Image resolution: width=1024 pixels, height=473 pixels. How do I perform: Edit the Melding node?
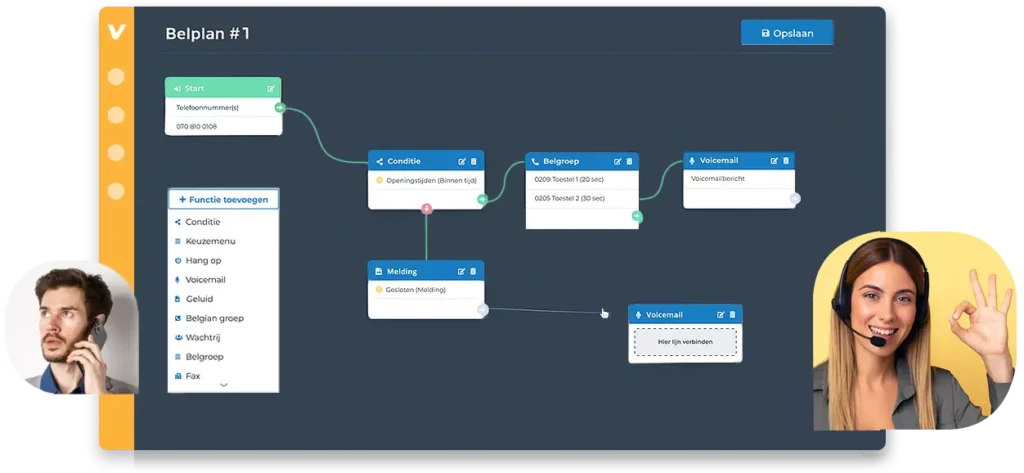pos(462,271)
